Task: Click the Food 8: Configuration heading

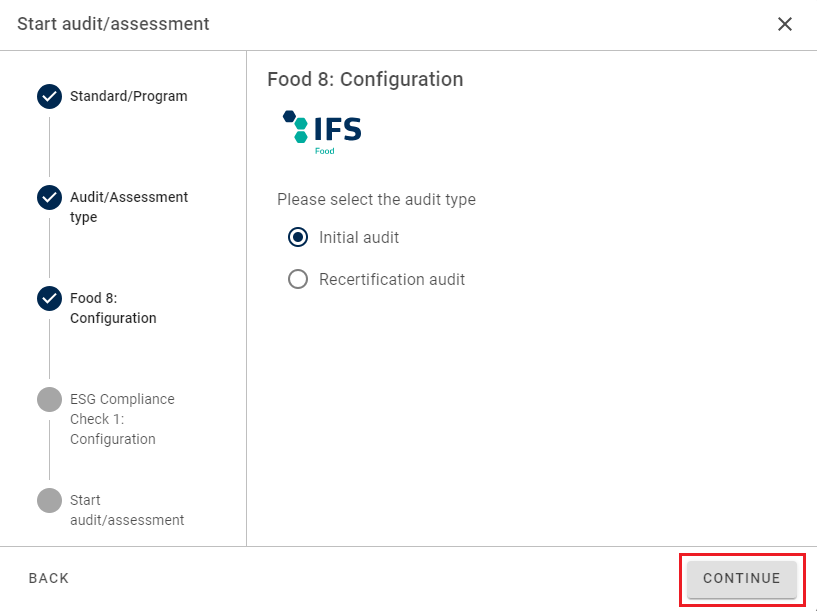Action: pos(365,79)
